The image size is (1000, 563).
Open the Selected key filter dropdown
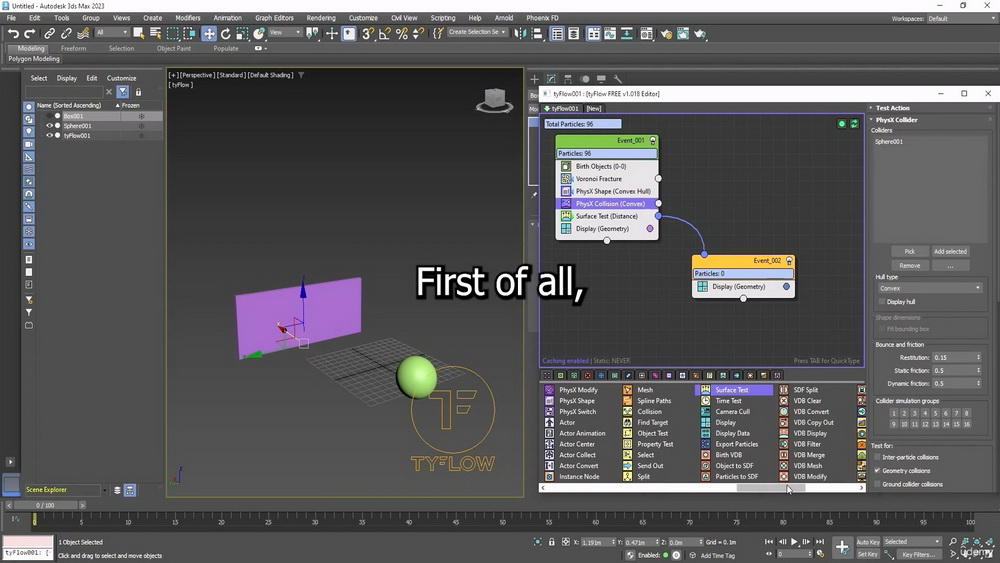(912, 541)
